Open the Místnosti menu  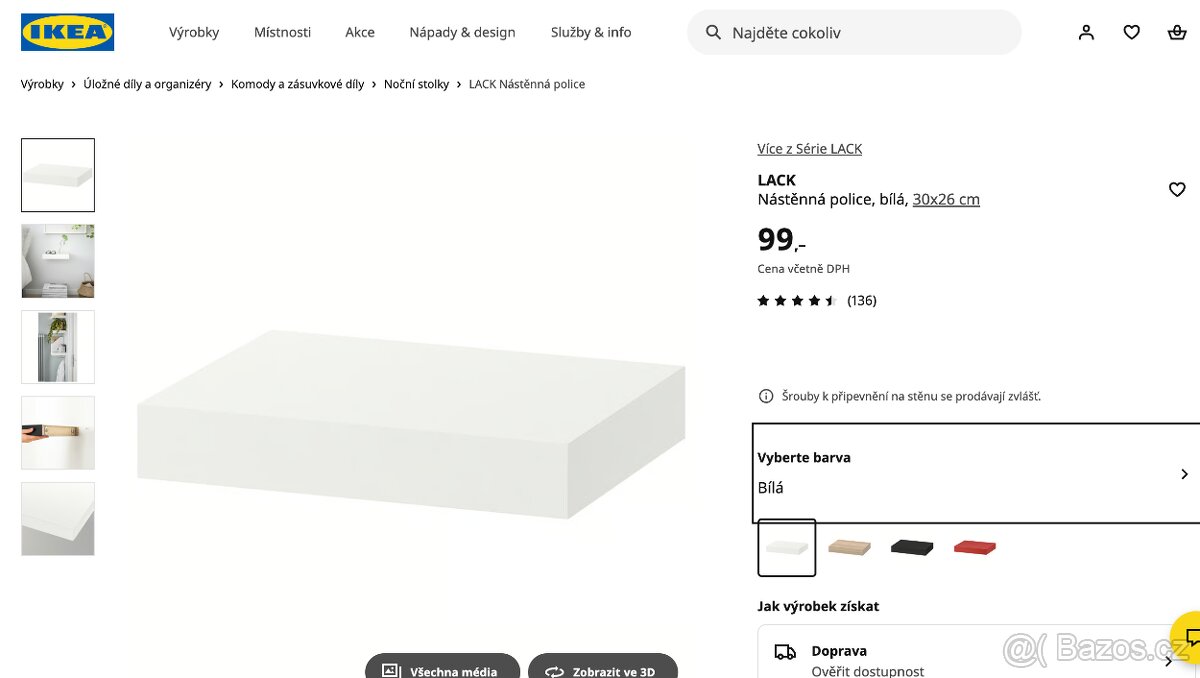(x=282, y=32)
